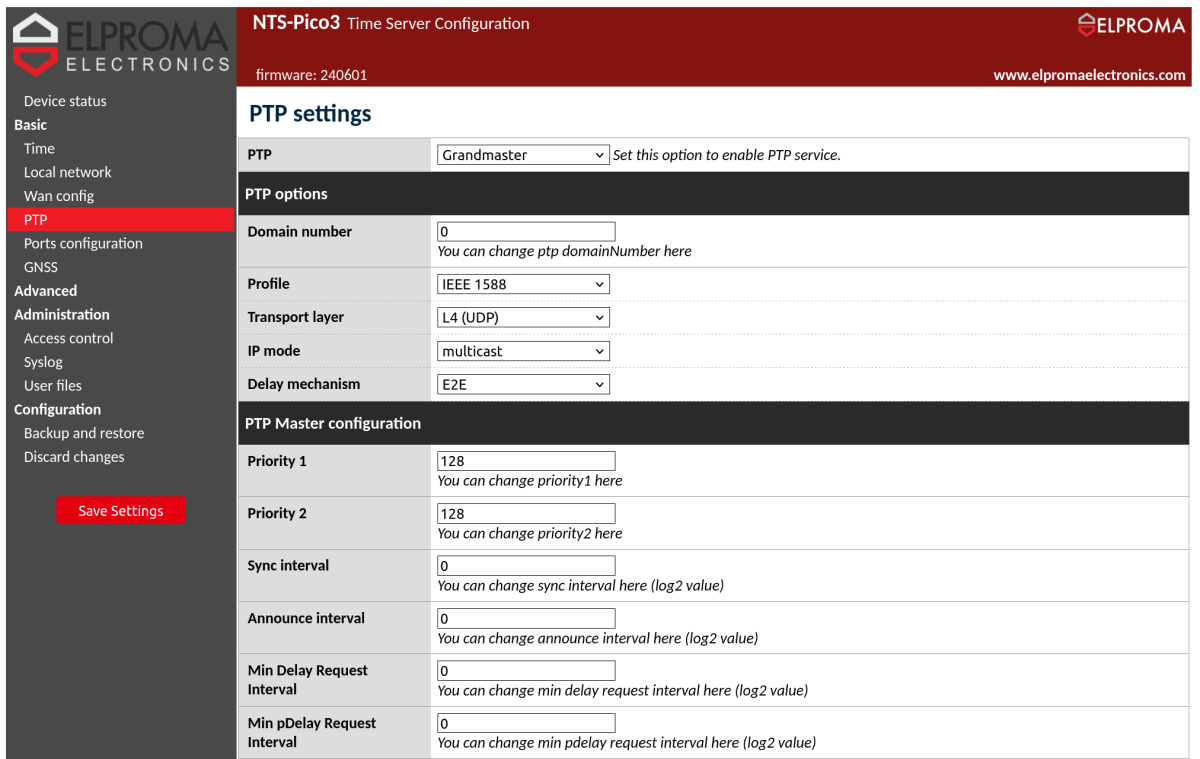Screen dimensions: 1200x759
Task: Click the ELPROMA logo in top-right header
Action: pos(1132,25)
